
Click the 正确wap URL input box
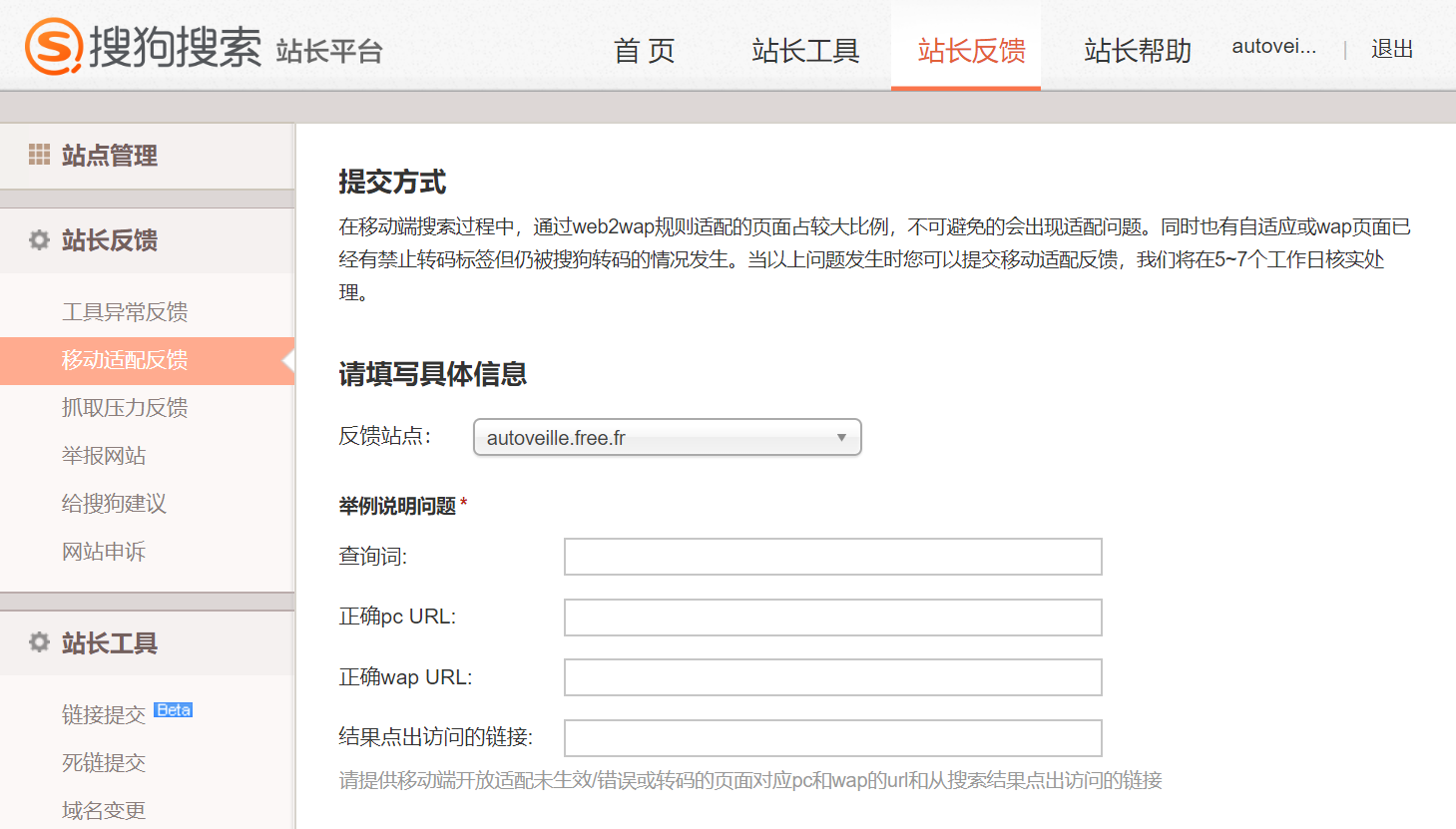(x=832, y=677)
